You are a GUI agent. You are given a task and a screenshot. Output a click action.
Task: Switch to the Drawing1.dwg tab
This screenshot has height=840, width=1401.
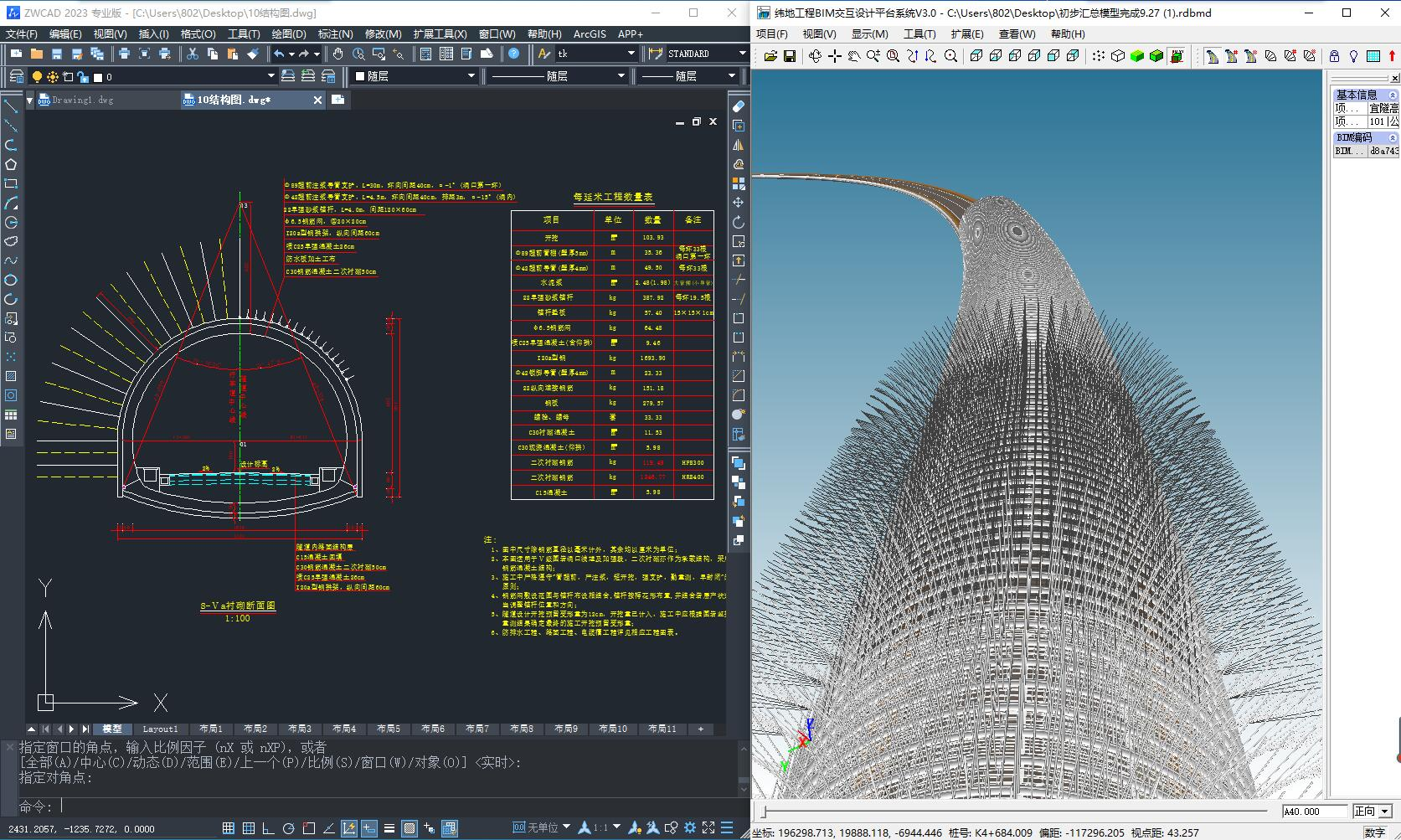point(82,100)
